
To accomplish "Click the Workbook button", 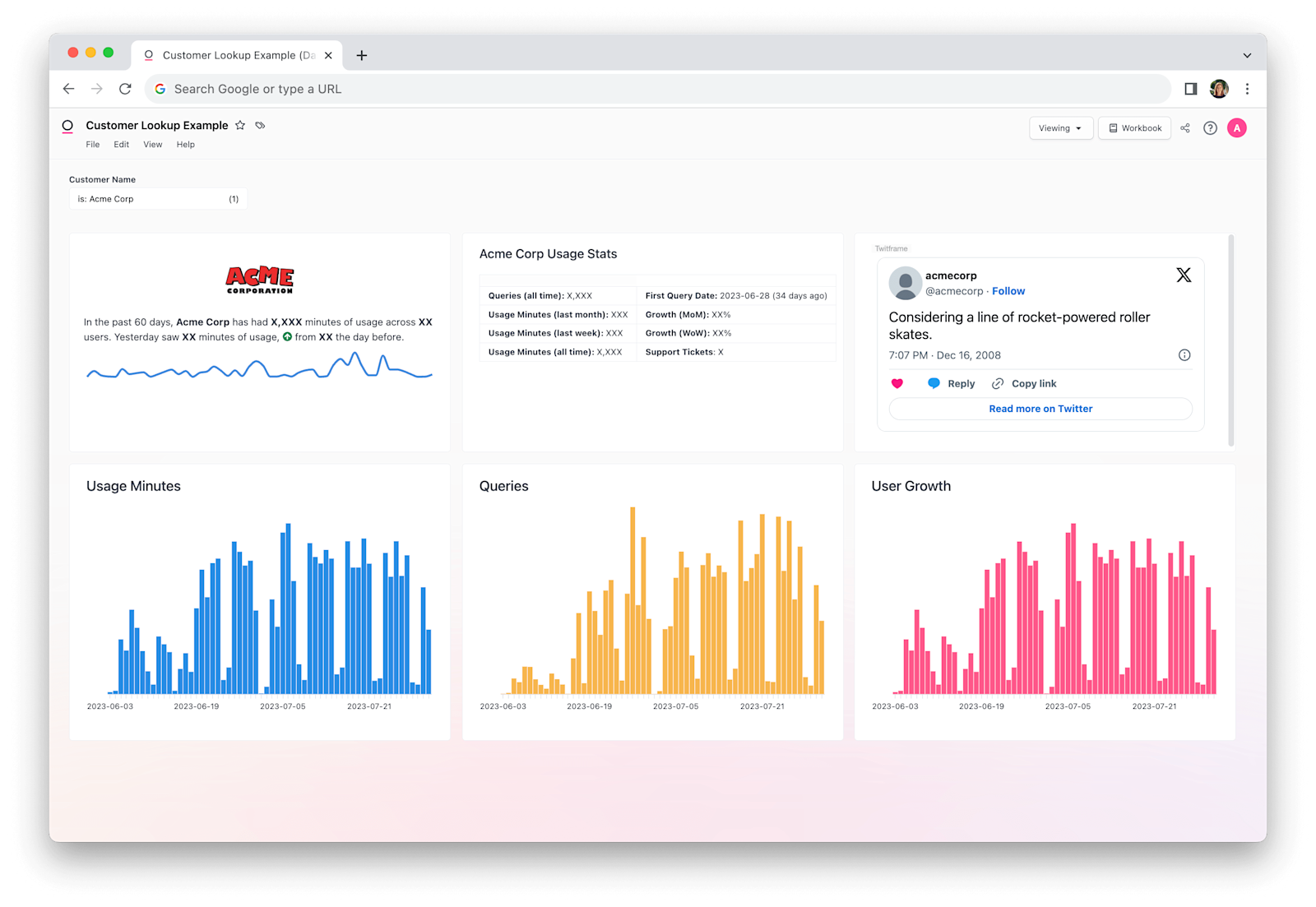I will tap(1134, 128).
